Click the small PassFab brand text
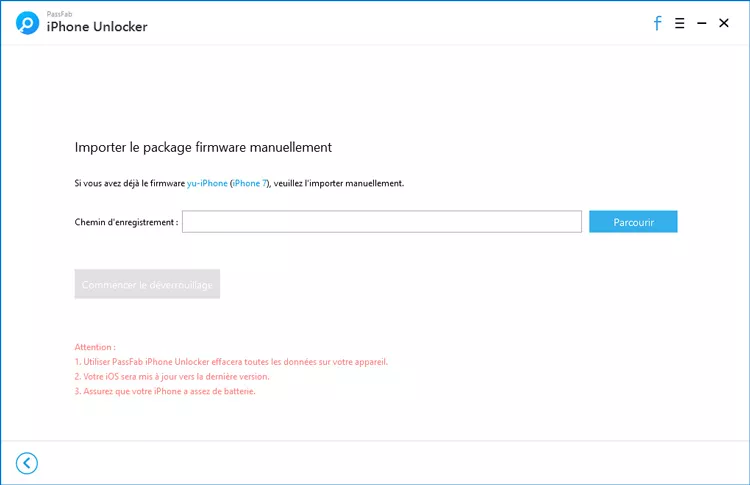Image resolution: width=750 pixels, height=485 pixels. coord(58,14)
